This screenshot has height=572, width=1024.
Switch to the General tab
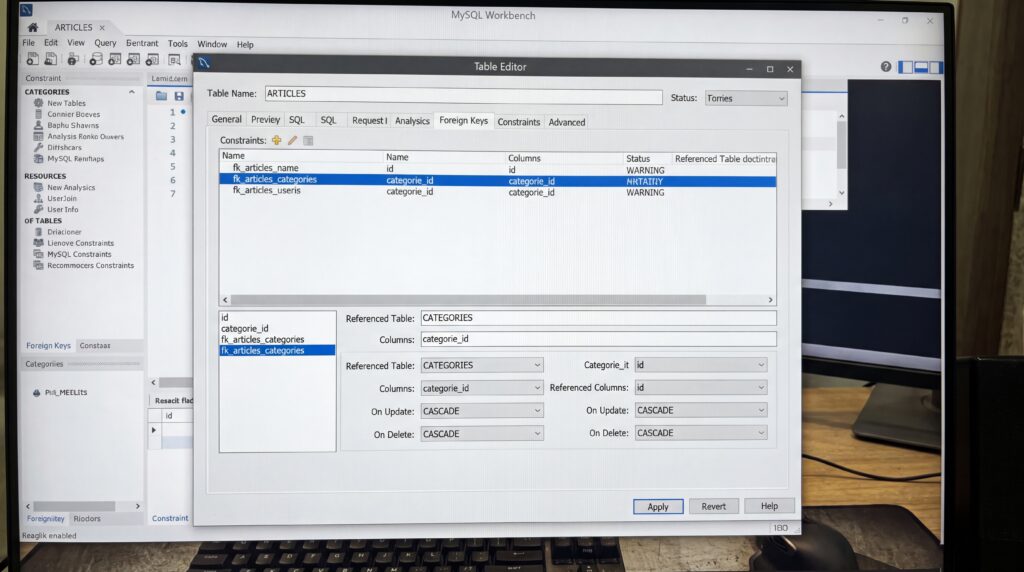[227, 119]
